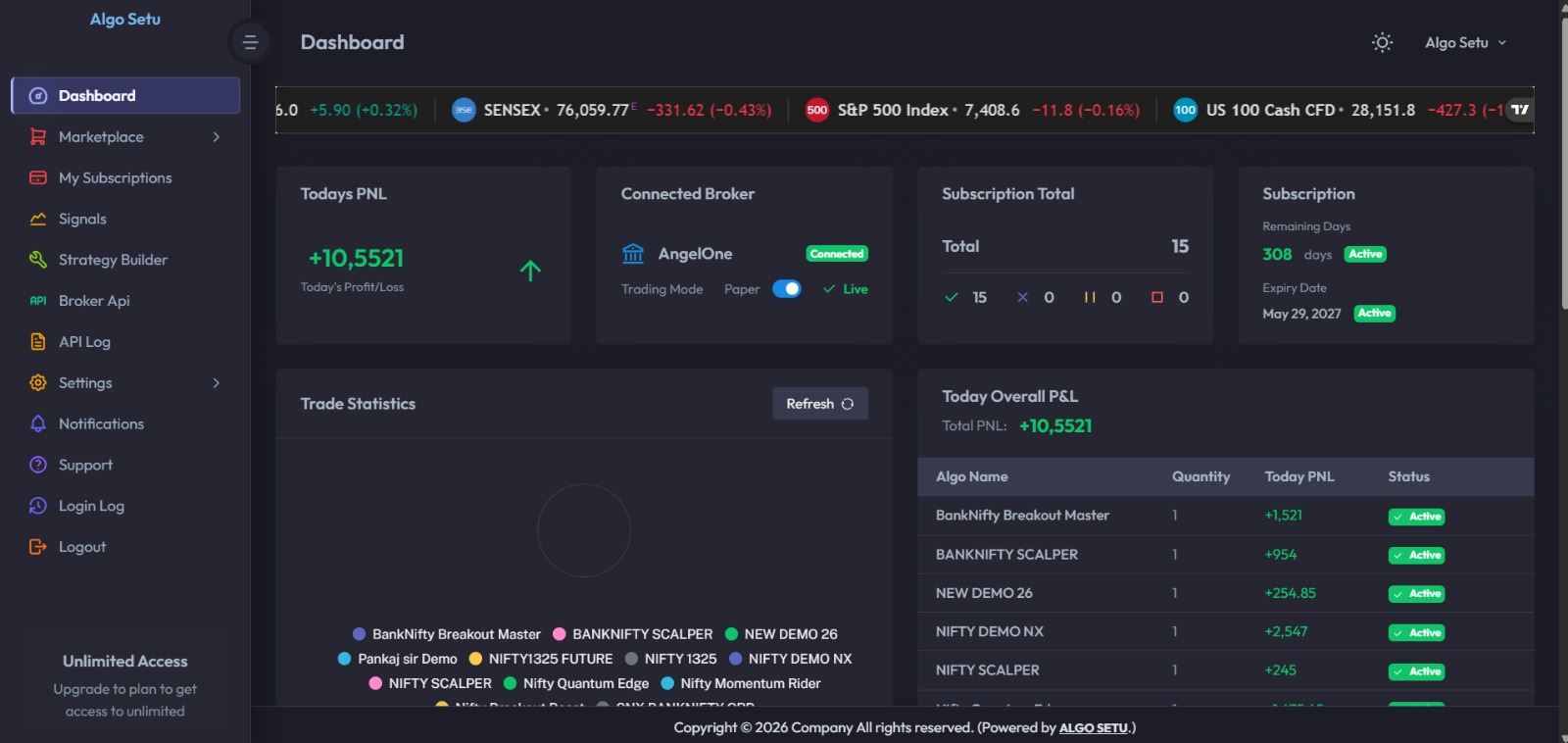Image resolution: width=1568 pixels, height=743 pixels.
Task: Click the AngelOne bank building icon
Action: [x=633, y=254]
